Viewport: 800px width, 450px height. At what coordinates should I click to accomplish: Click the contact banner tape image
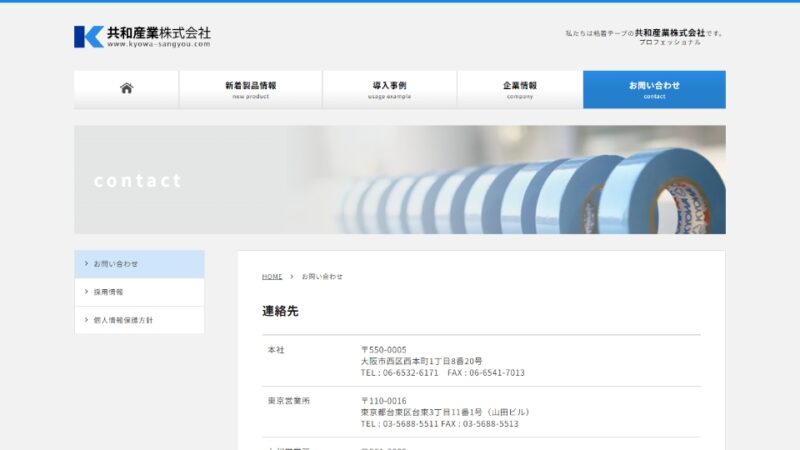coord(400,180)
